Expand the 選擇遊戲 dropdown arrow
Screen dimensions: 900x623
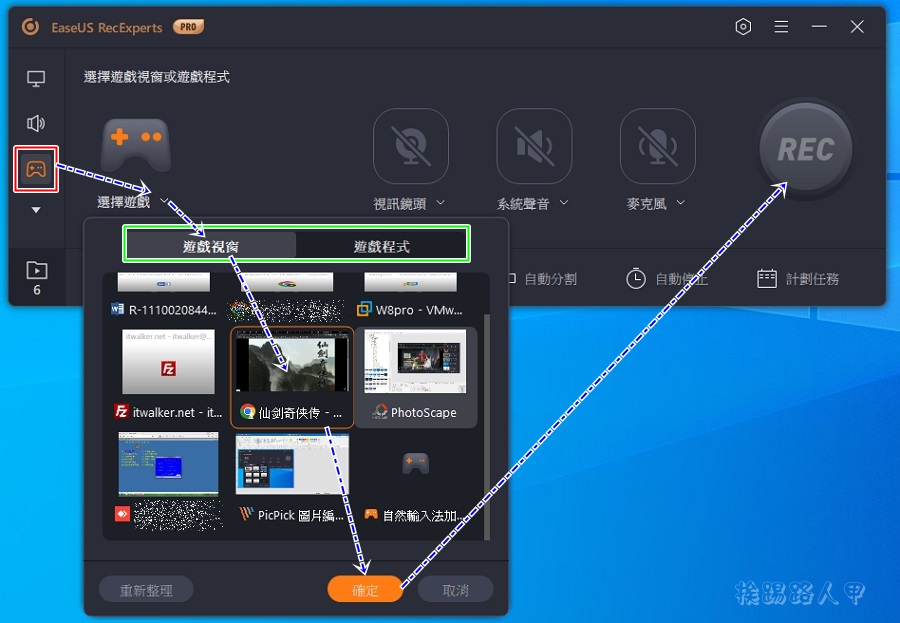coord(163,202)
